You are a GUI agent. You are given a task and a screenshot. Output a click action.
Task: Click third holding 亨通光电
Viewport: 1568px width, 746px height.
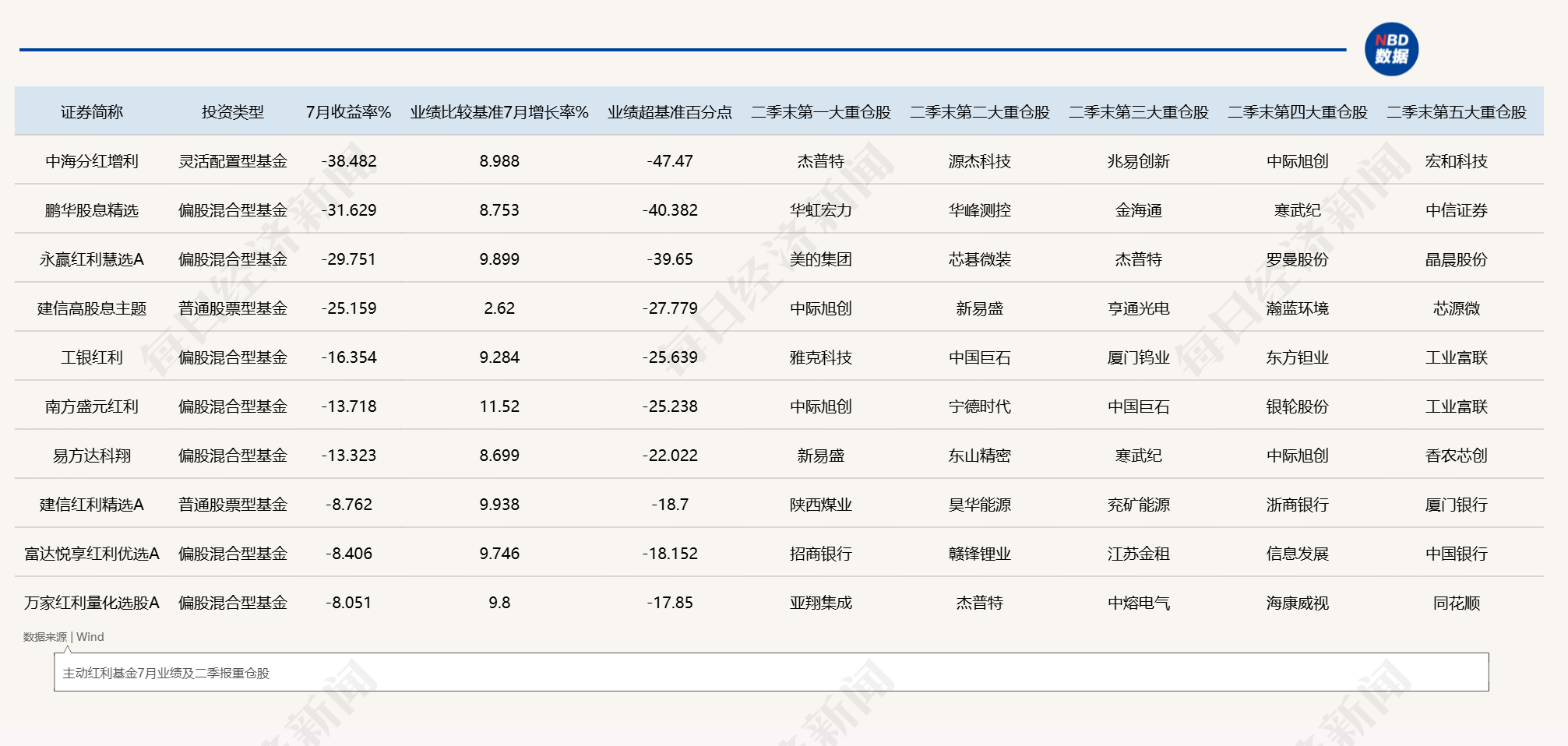pos(1139,308)
